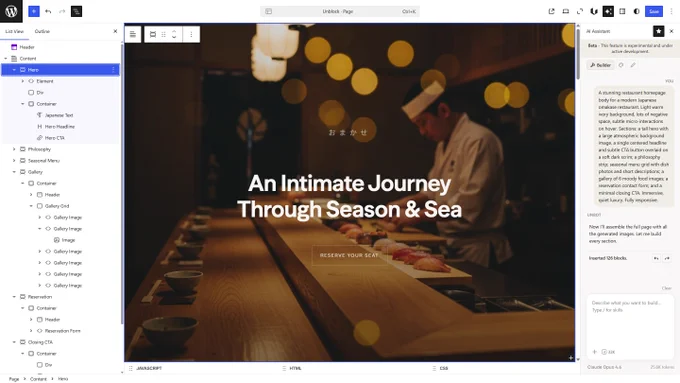This screenshot has width=680, height=383.
Task: Collapse the Reservation section
Action: tap(14, 297)
